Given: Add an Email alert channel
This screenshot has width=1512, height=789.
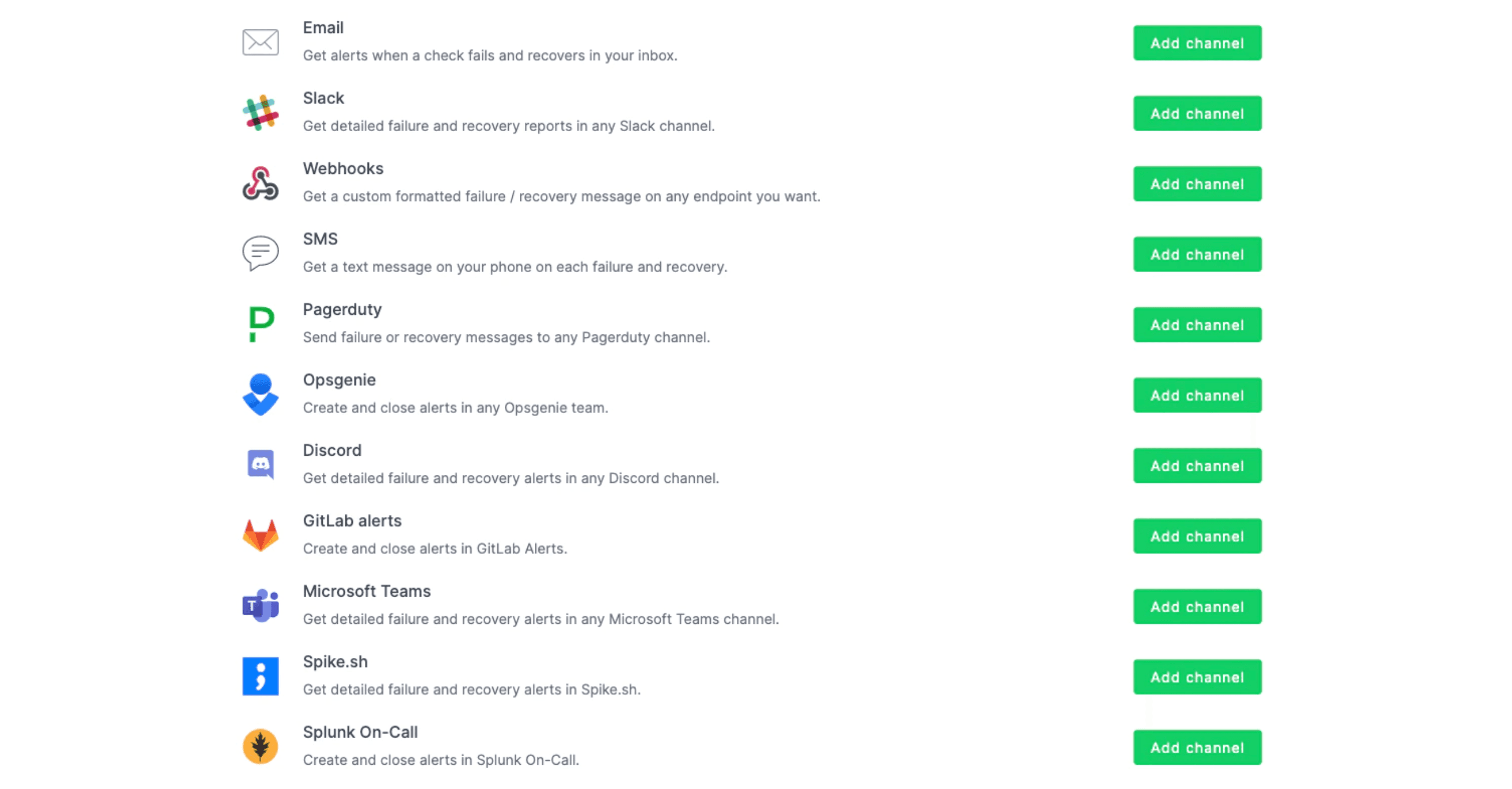Looking at the screenshot, I should click(x=1197, y=43).
